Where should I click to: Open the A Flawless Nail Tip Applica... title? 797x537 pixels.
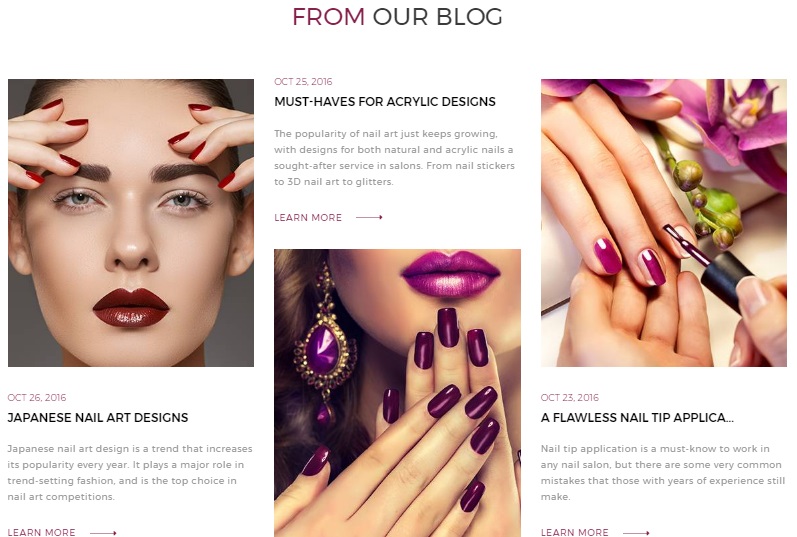pyautogui.click(x=637, y=417)
